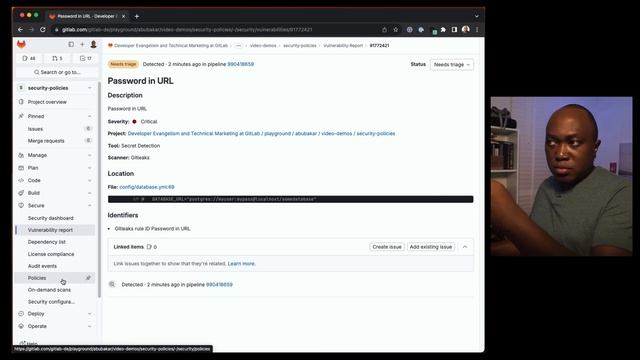
Task: Expand collapsed breadcrumb ellipsis
Action: (239, 46)
